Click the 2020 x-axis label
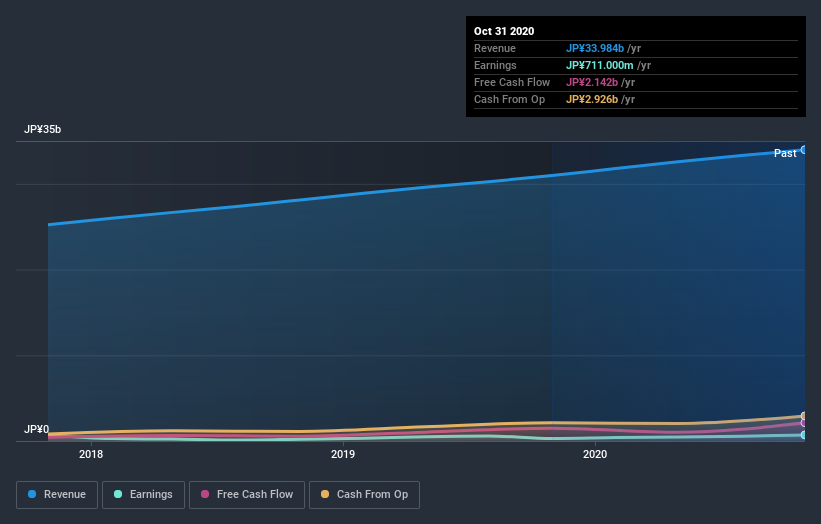 click(595, 454)
